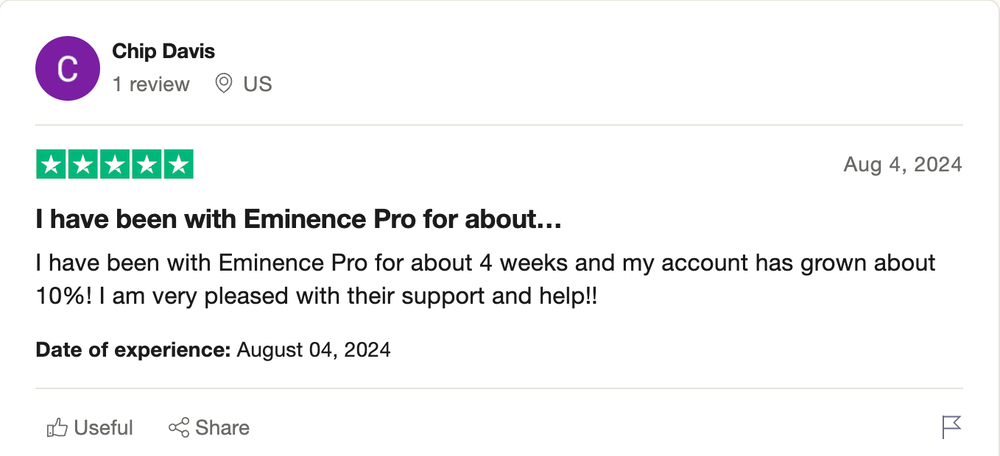
Task: Click the share network icon
Action: tap(179, 427)
